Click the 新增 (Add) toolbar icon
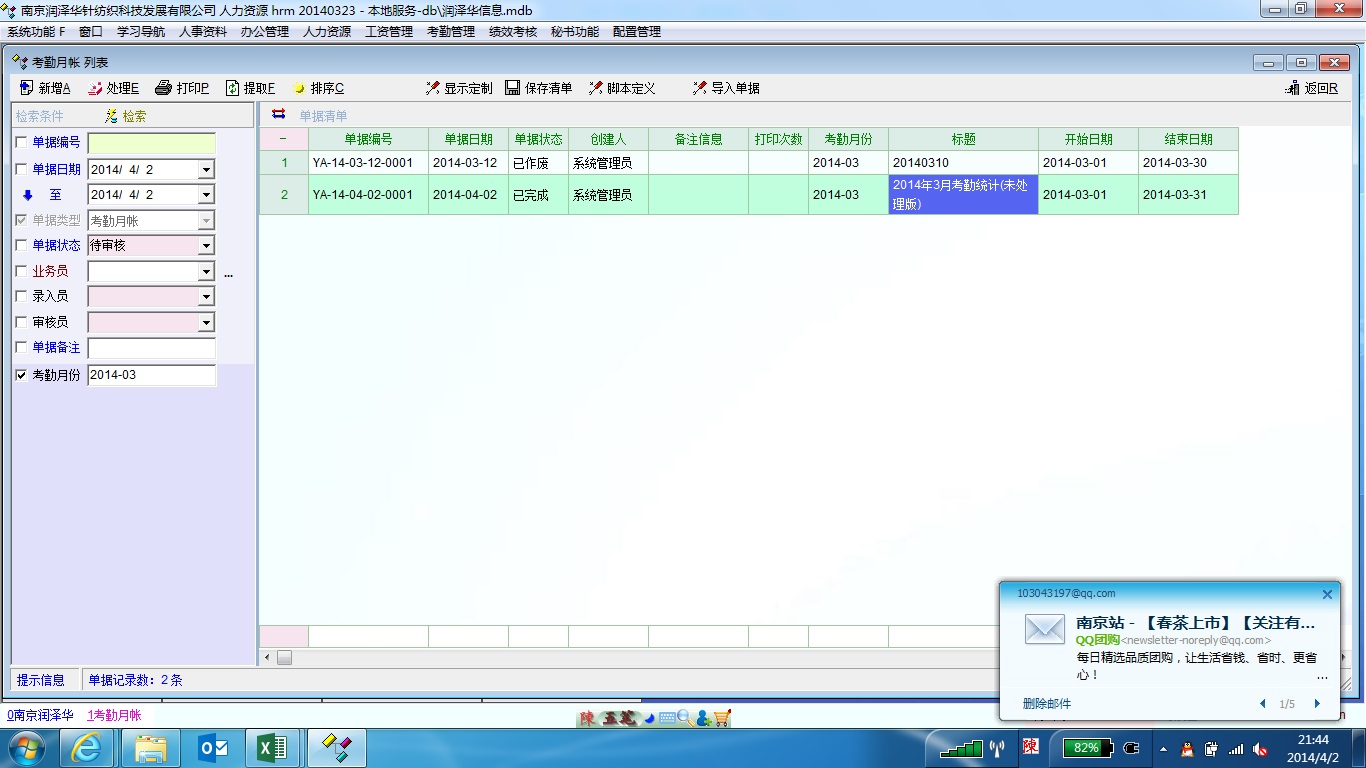This screenshot has width=1366, height=768. (26, 88)
